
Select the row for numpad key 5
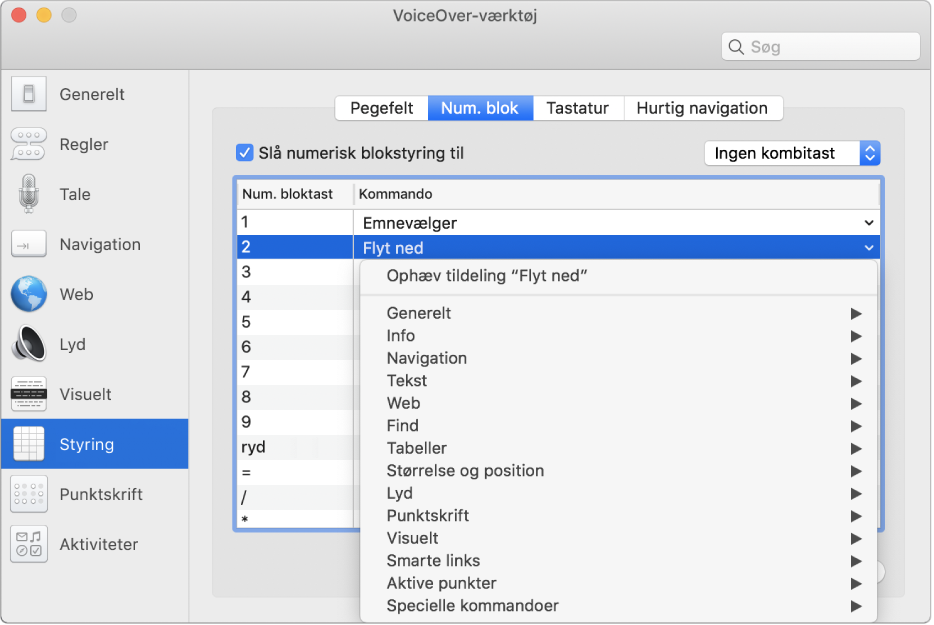pos(294,322)
